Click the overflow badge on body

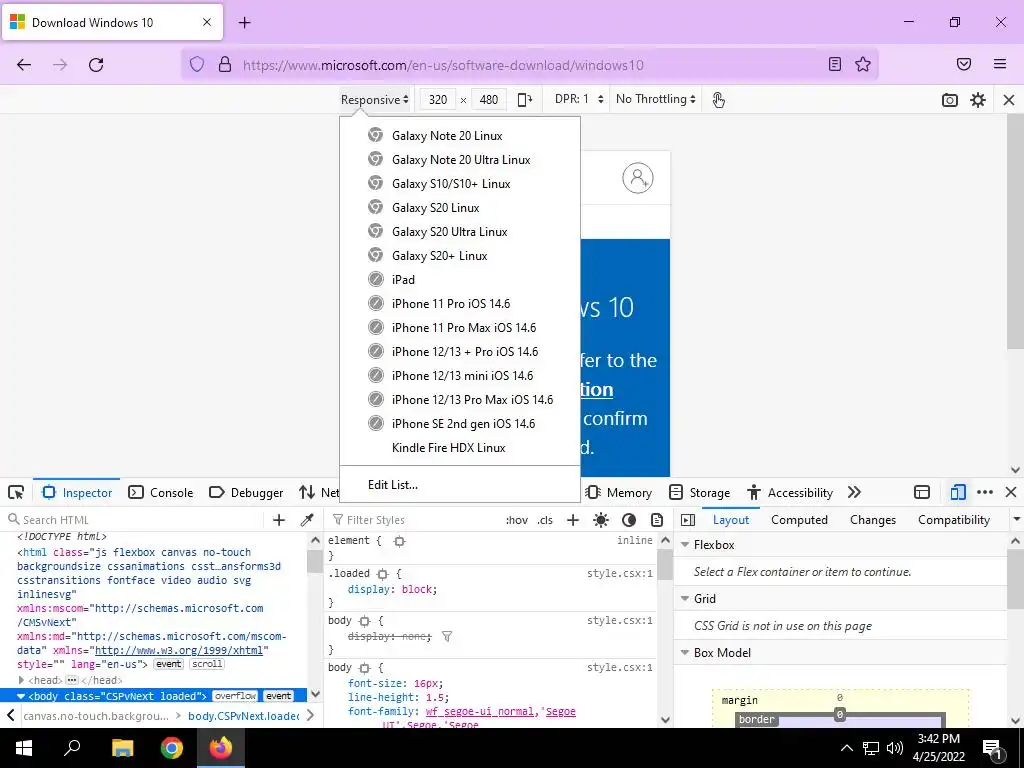click(x=235, y=696)
